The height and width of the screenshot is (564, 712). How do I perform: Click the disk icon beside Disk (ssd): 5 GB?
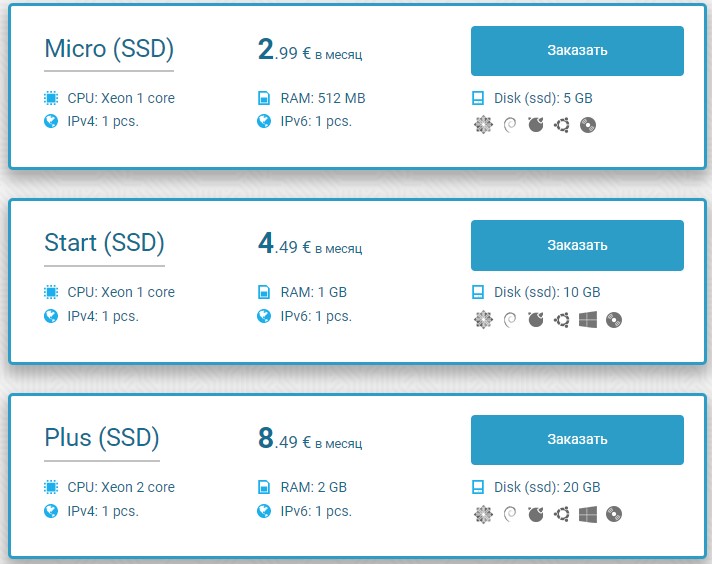478,98
